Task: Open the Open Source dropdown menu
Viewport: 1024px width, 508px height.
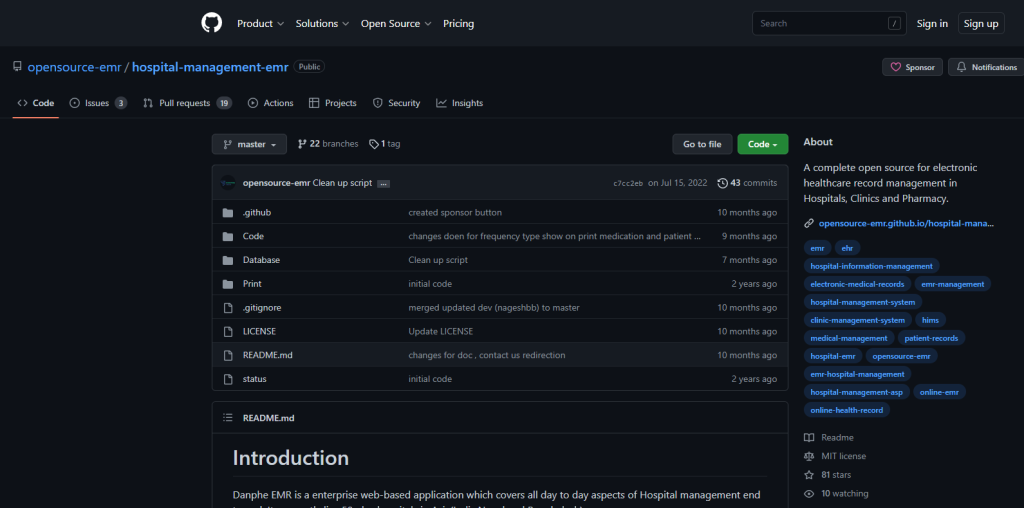Action: tap(396, 24)
